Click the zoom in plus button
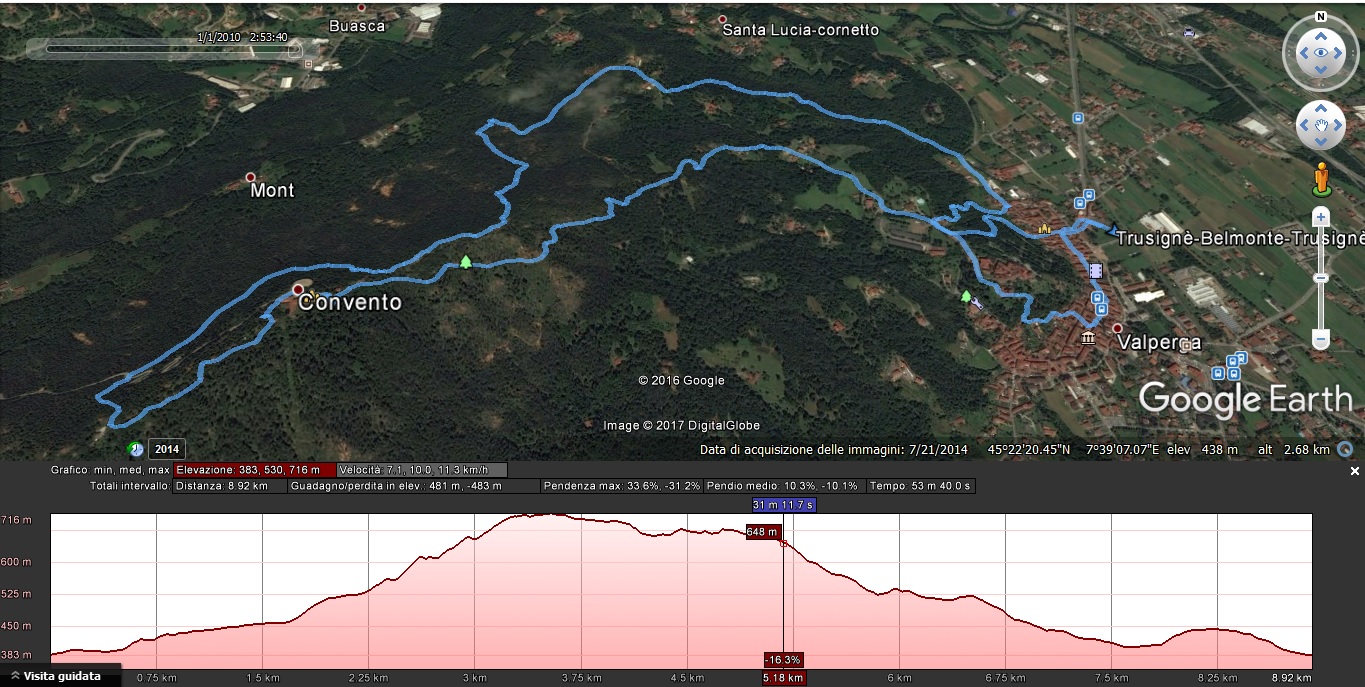This screenshot has height=687, width=1365. point(1320,216)
